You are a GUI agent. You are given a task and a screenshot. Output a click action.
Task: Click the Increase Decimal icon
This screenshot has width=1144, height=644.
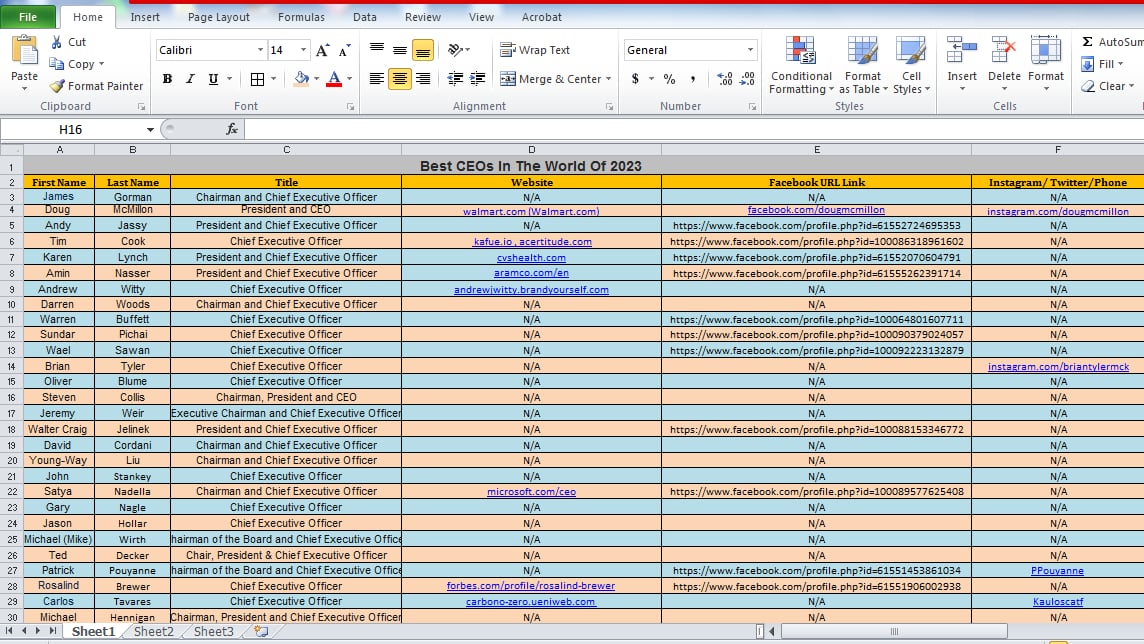[x=725, y=79]
